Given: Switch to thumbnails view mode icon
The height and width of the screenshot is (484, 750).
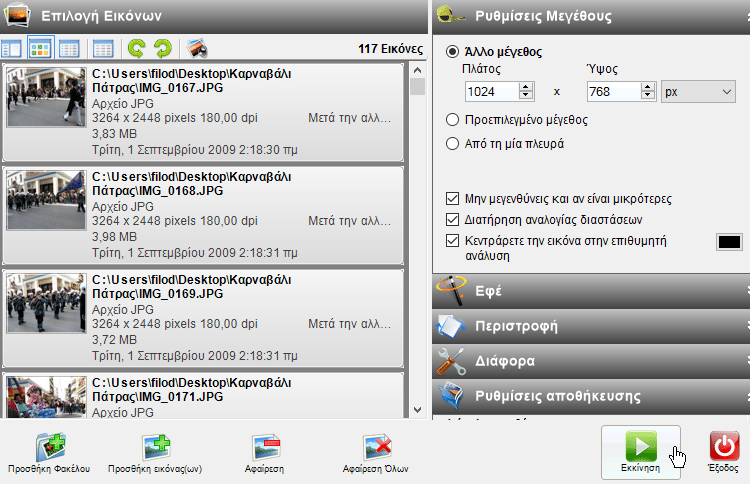Looking at the screenshot, I should (x=40, y=48).
